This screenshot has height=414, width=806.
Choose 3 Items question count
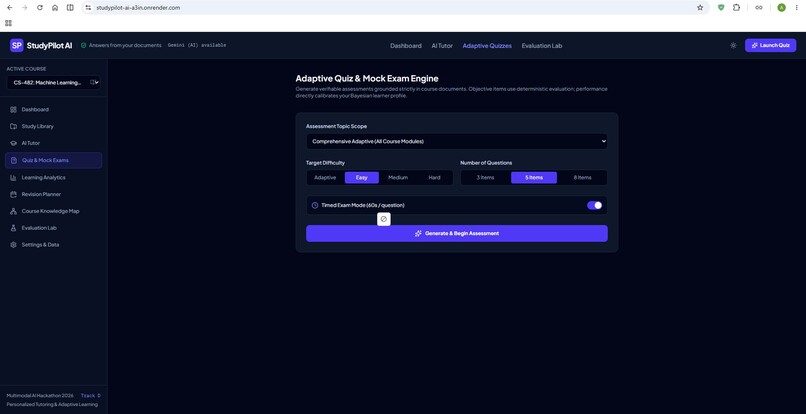click(x=485, y=177)
